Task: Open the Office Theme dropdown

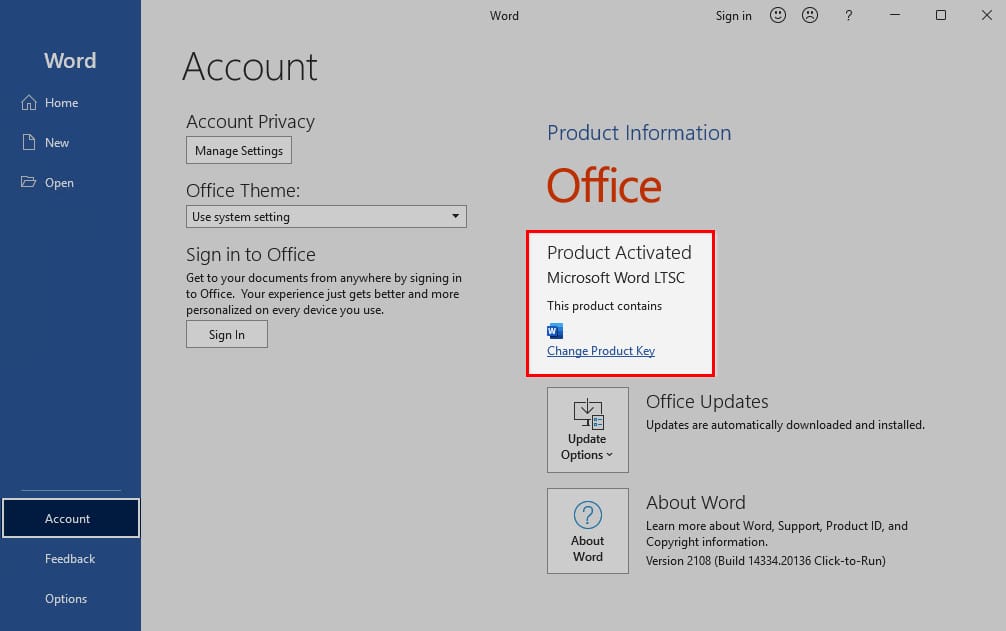Action: tap(326, 217)
